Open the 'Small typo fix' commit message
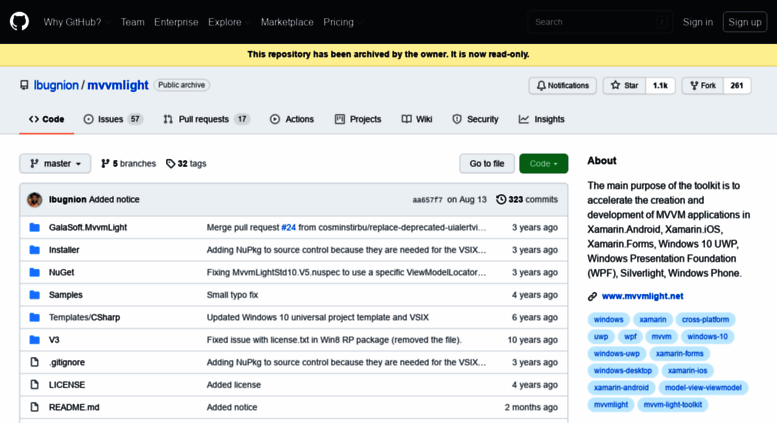Viewport: 777px width, 423px height. point(232,295)
